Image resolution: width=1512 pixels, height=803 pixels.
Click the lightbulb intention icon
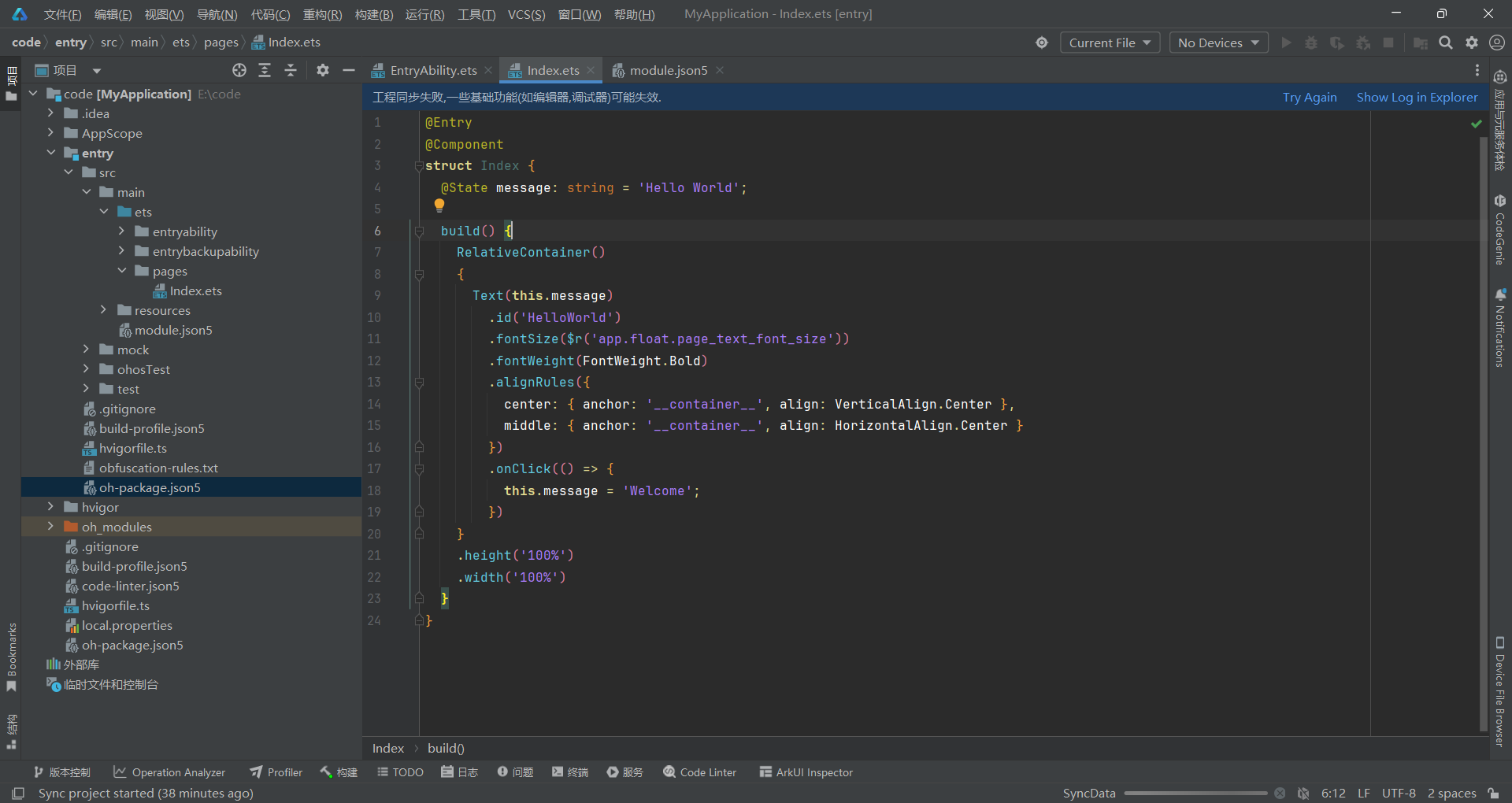click(439, 205)
